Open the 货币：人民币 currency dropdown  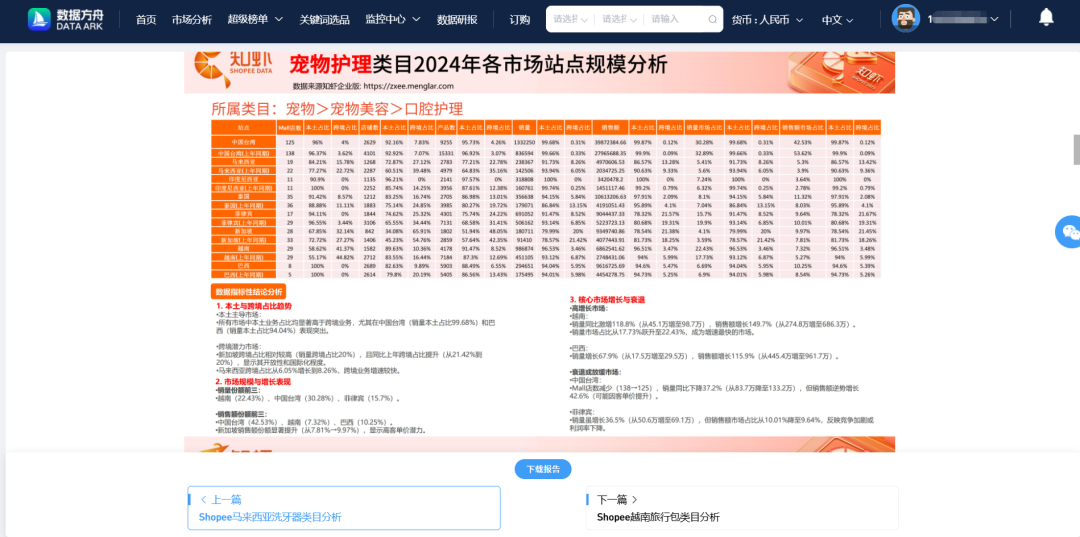767,19
